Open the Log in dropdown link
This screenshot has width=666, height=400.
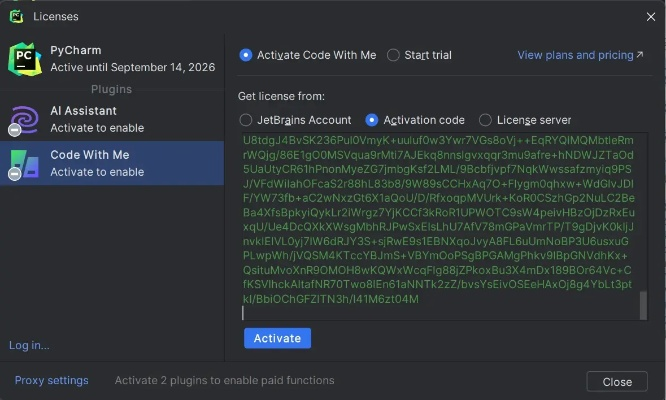[x=29, y=345]
